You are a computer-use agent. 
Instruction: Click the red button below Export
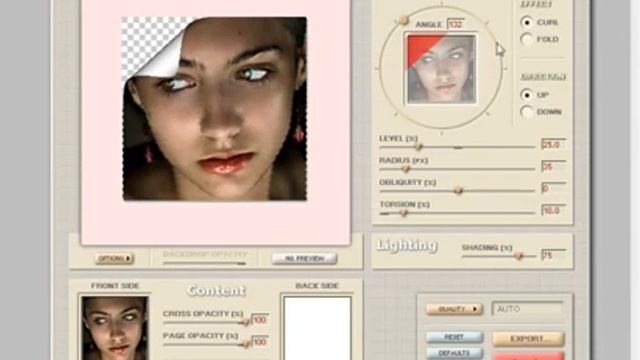pos(528,356)
